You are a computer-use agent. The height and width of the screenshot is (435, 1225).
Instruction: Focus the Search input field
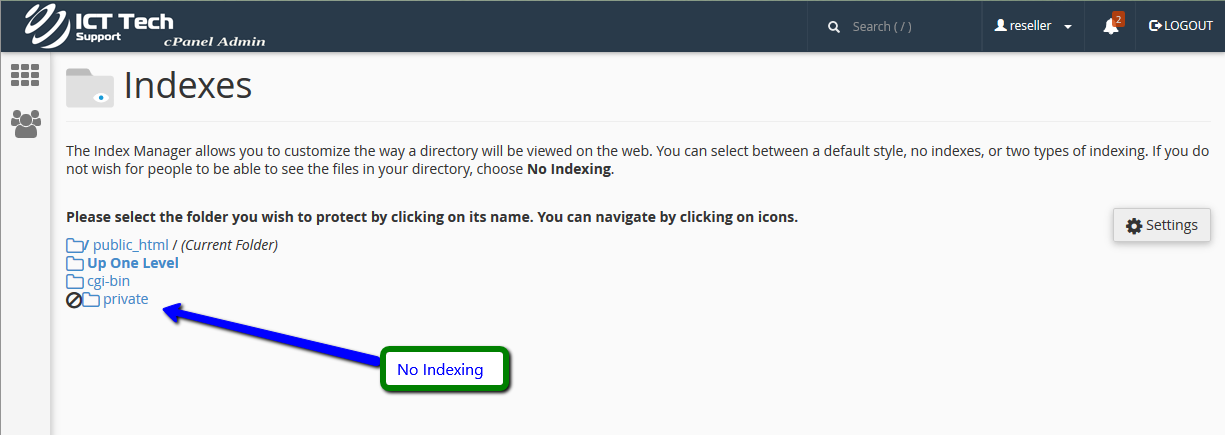click(910, 27)
